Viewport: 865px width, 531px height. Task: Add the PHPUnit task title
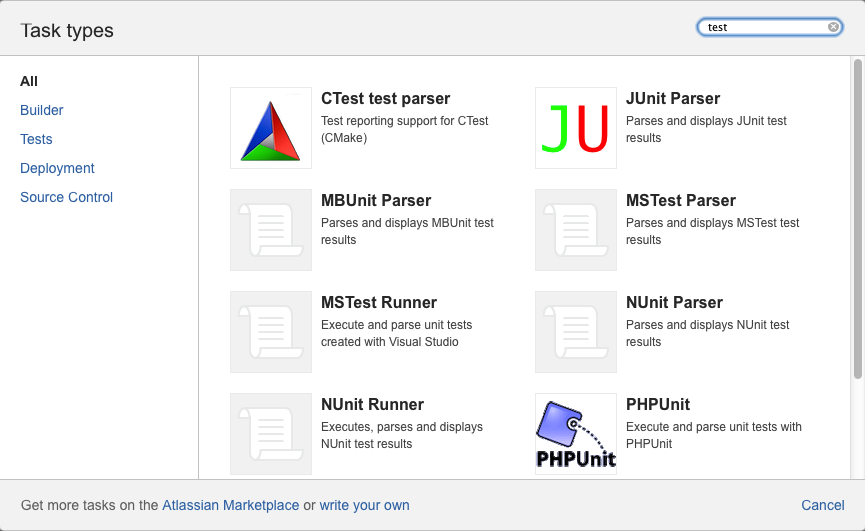pyautogui.click(x=658, y=405)
